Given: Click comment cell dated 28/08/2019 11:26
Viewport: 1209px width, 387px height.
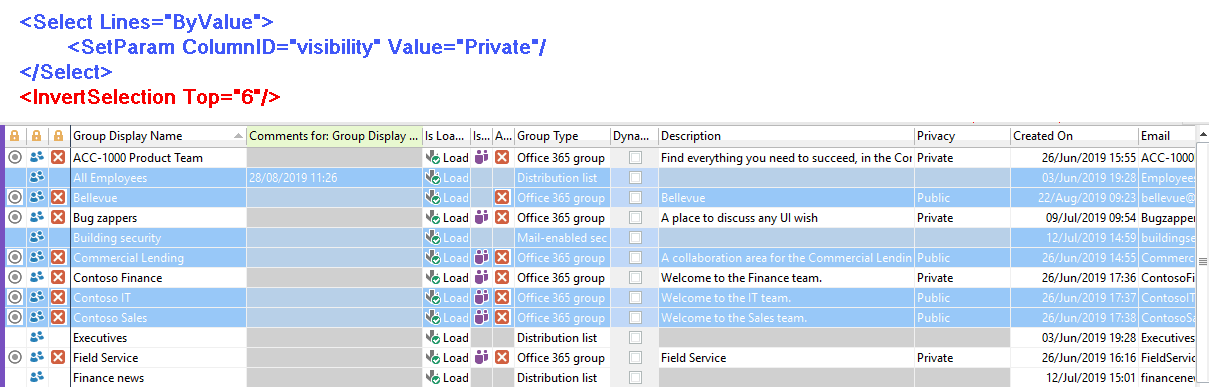Looking at the screenshot, I should (x=334, y=177).
